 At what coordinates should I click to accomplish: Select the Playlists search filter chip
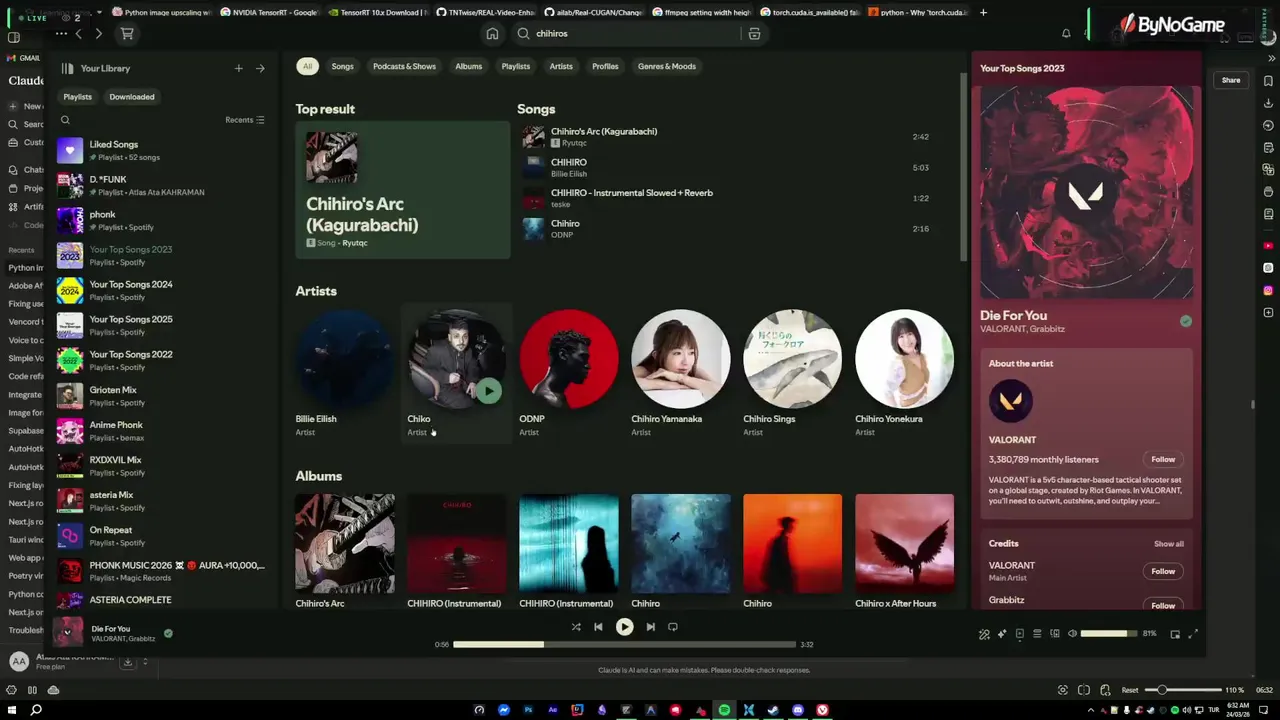coord(515,66)
